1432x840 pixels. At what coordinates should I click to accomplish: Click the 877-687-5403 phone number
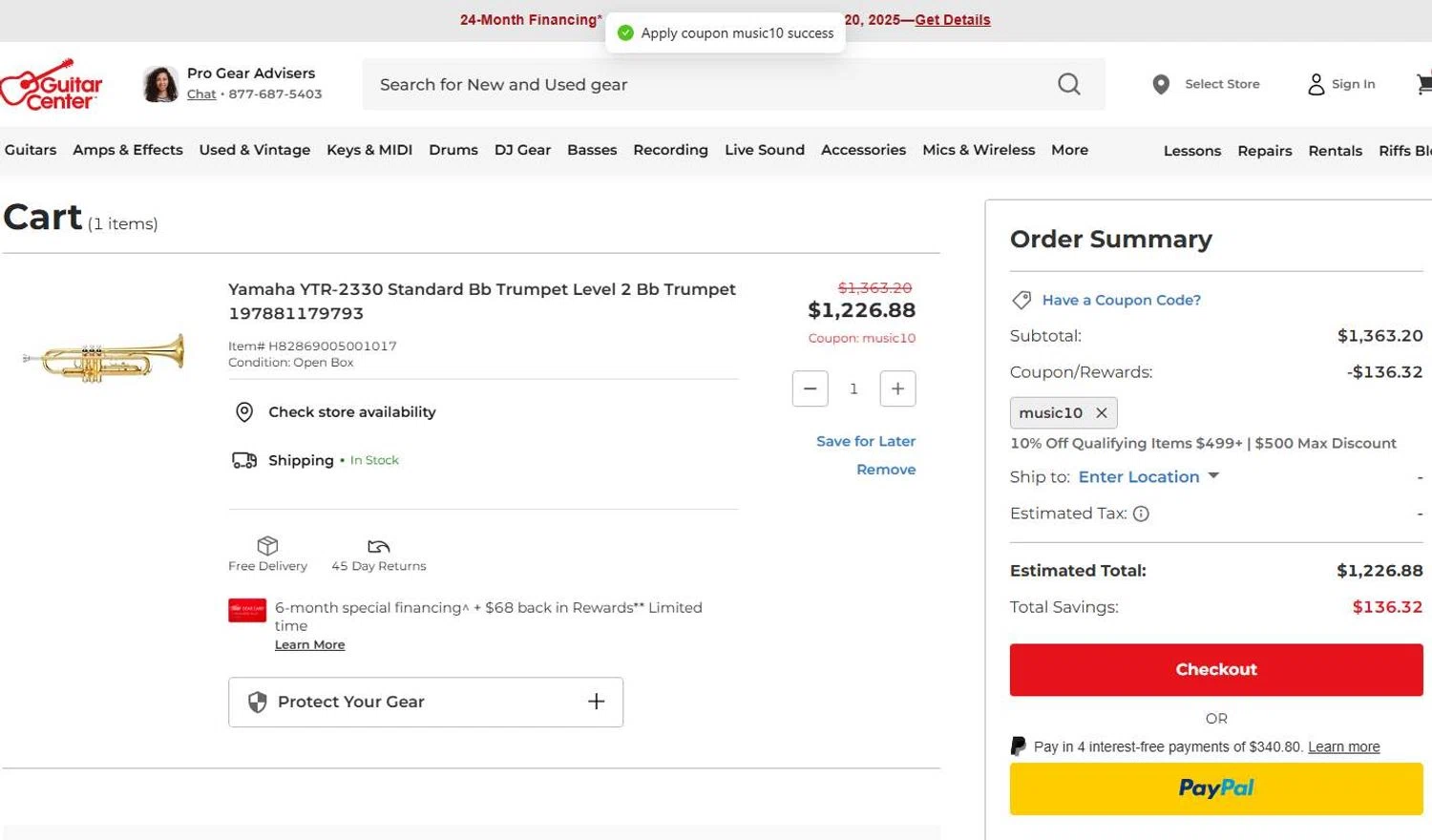click(x=275, y=94)
